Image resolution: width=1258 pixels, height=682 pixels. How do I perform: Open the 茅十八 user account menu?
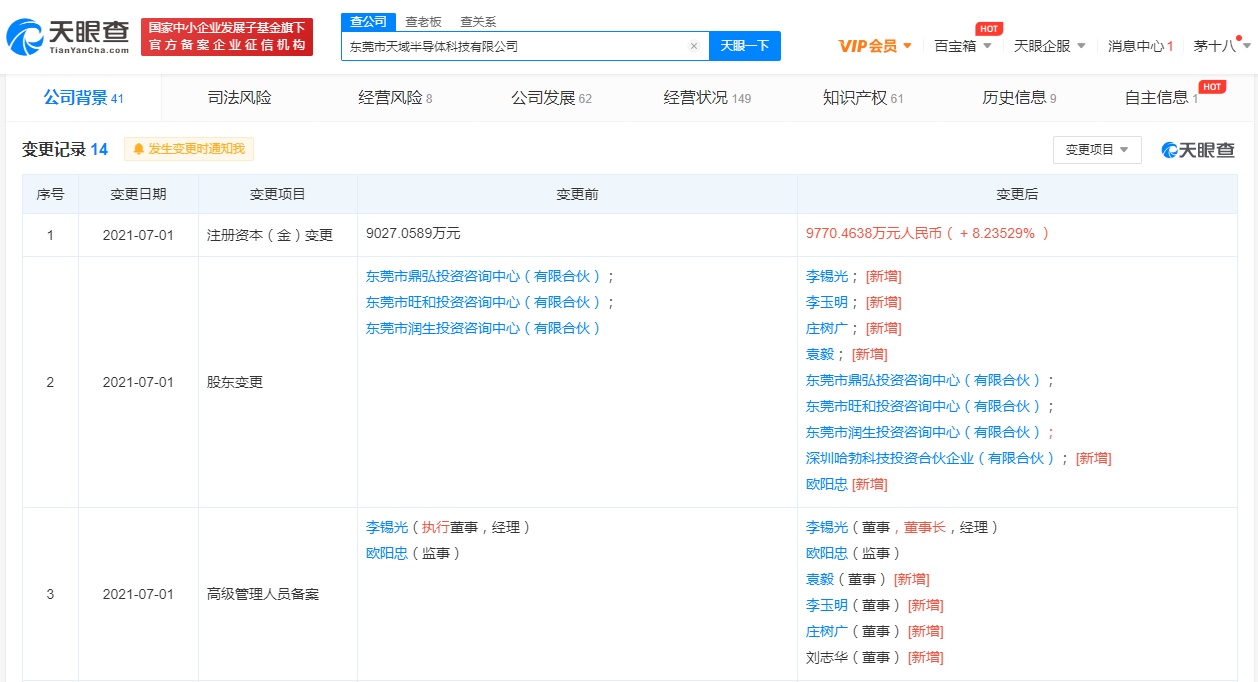(1215, 46)
